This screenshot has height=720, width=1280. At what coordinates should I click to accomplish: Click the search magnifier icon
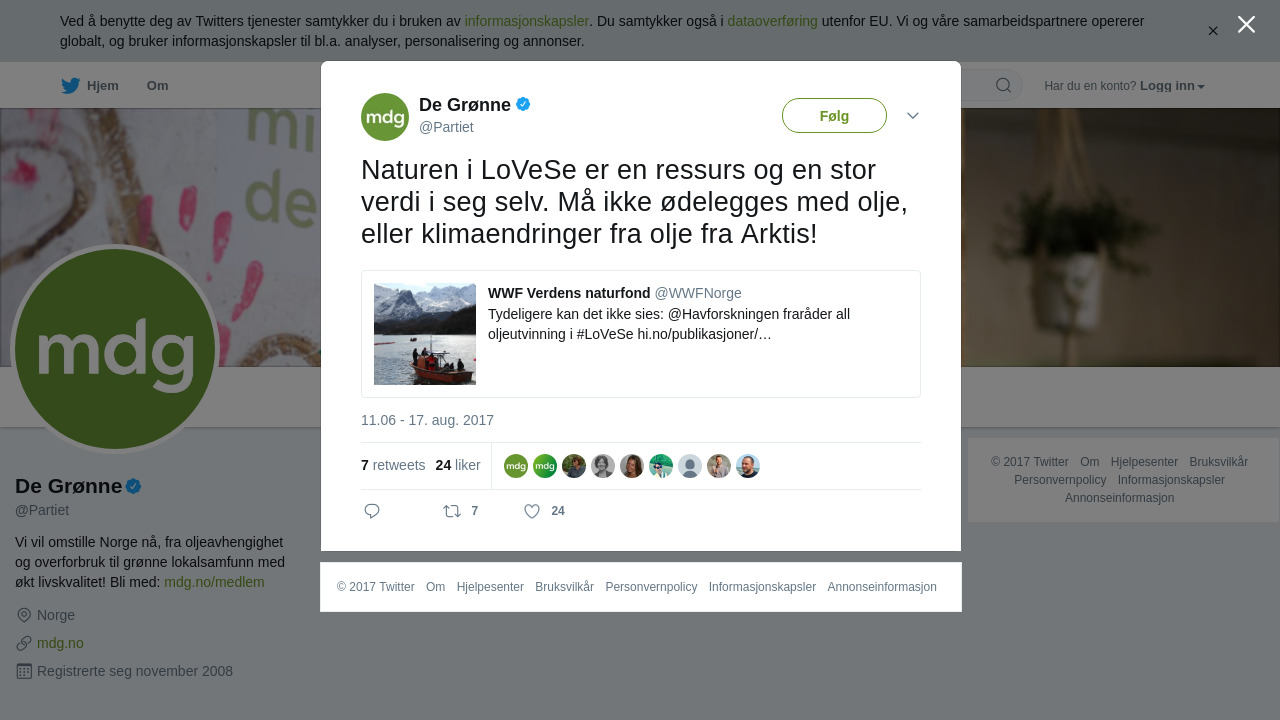click(1003, 85)
